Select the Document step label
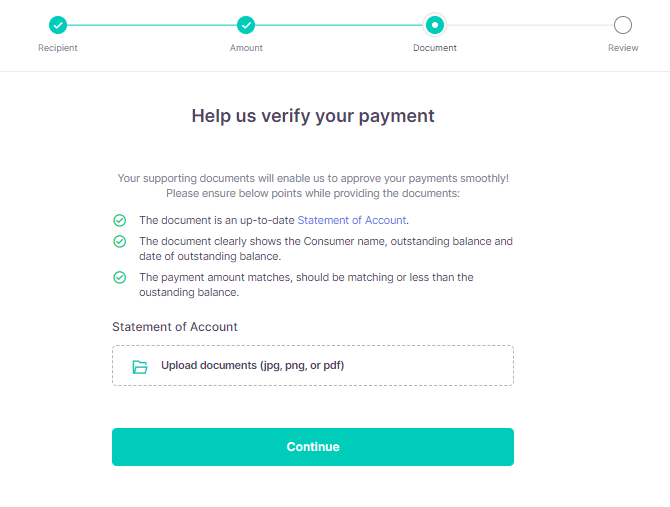Image resolution: width=670 pixels, height=507 pixels. 435,48
